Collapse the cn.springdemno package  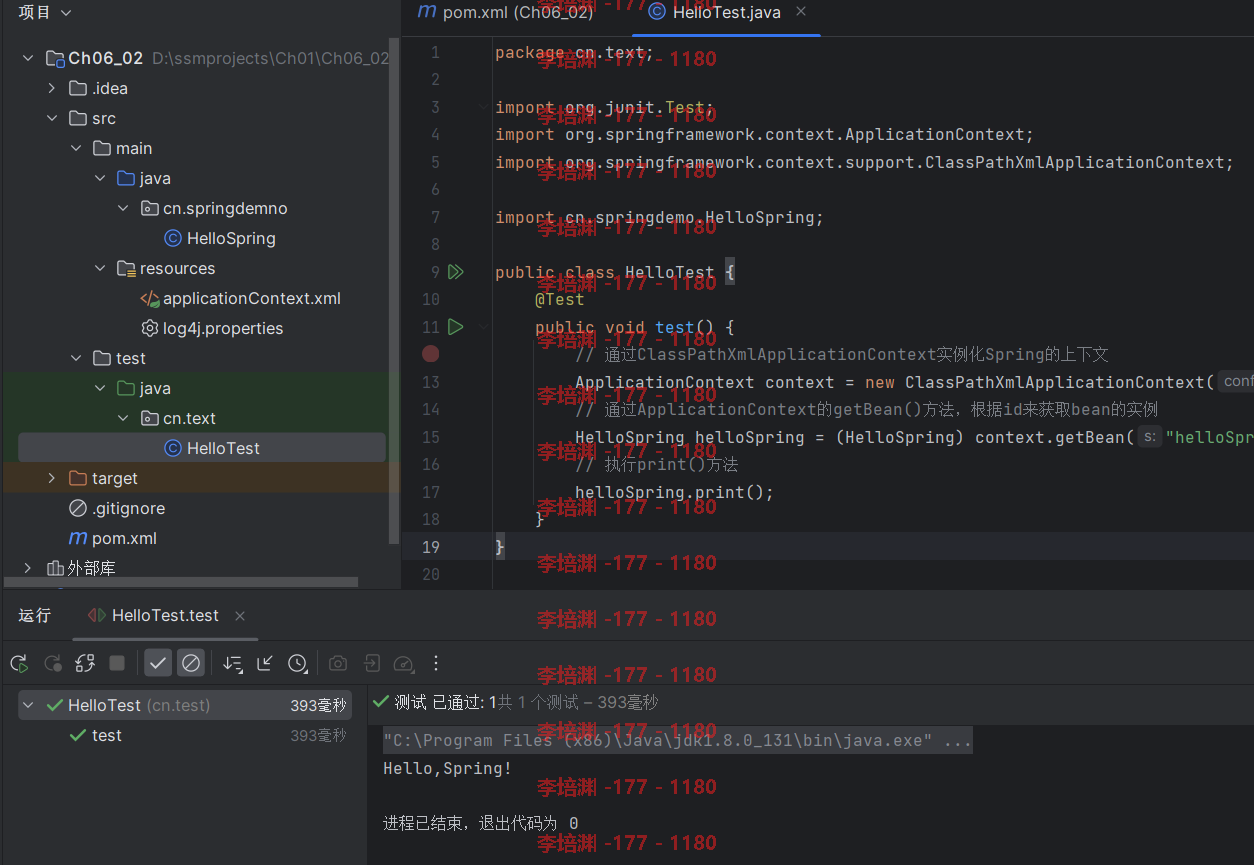click(123, 208)
